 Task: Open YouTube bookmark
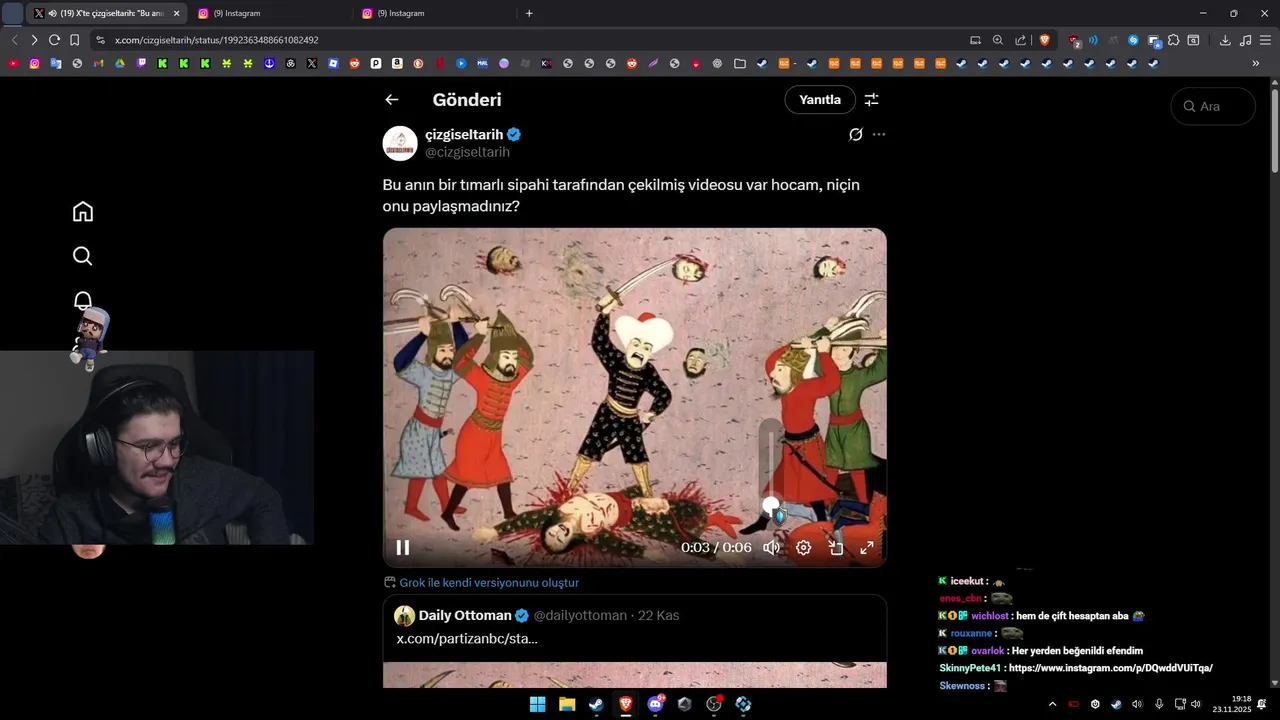13,63
